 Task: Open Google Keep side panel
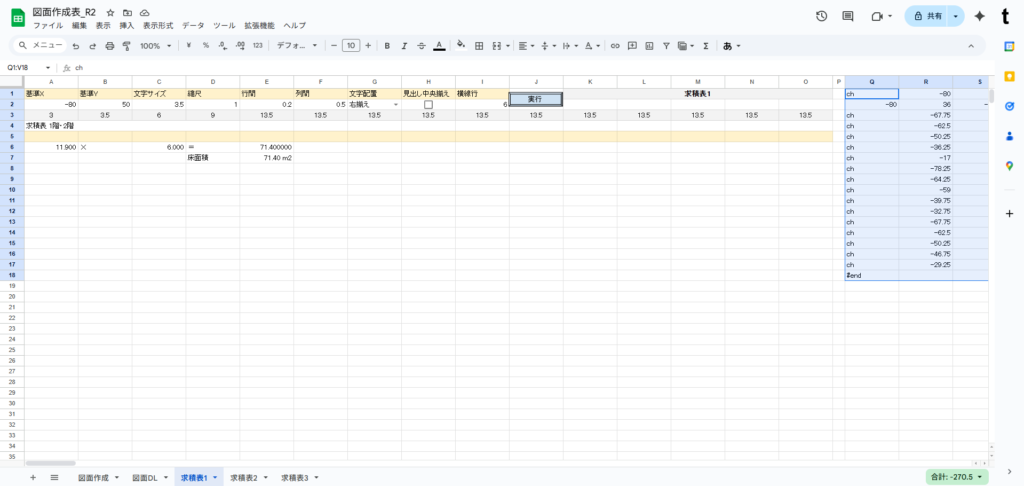(x=1010, y=76)
